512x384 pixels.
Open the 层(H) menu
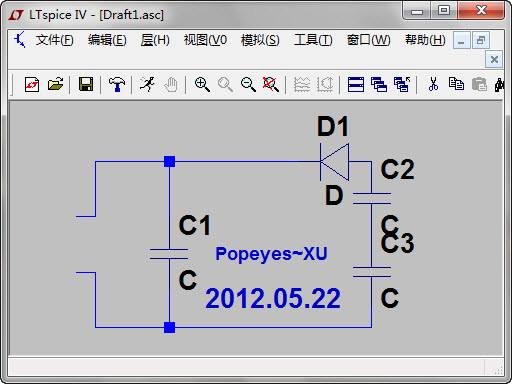pos(155,40)
